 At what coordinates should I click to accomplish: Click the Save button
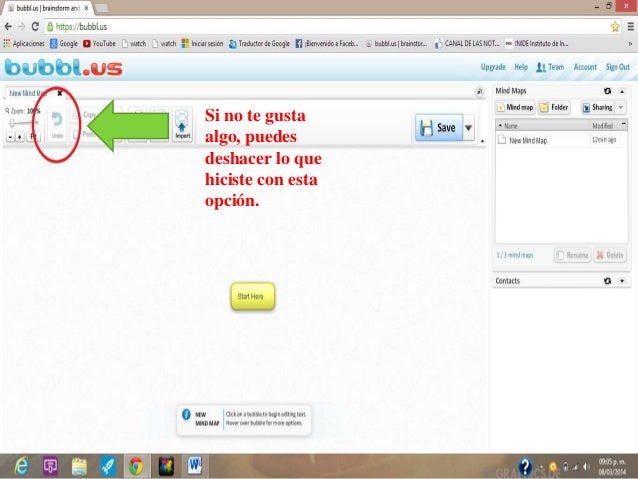coord(439,127)
